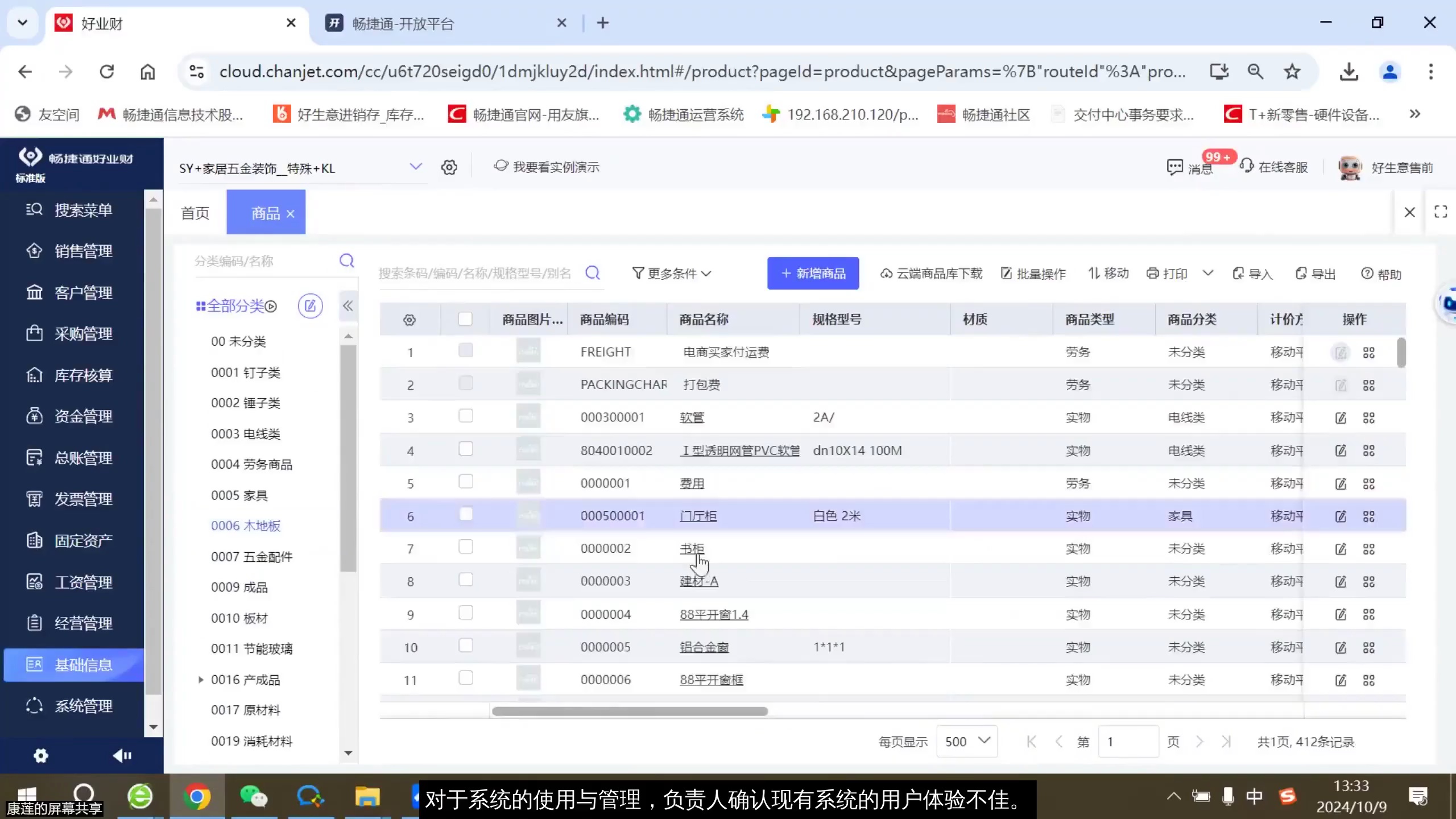Open the per-page 500 dropdown
The width and height of the screenshot is (1456, 819).
(x=966, y=741)
